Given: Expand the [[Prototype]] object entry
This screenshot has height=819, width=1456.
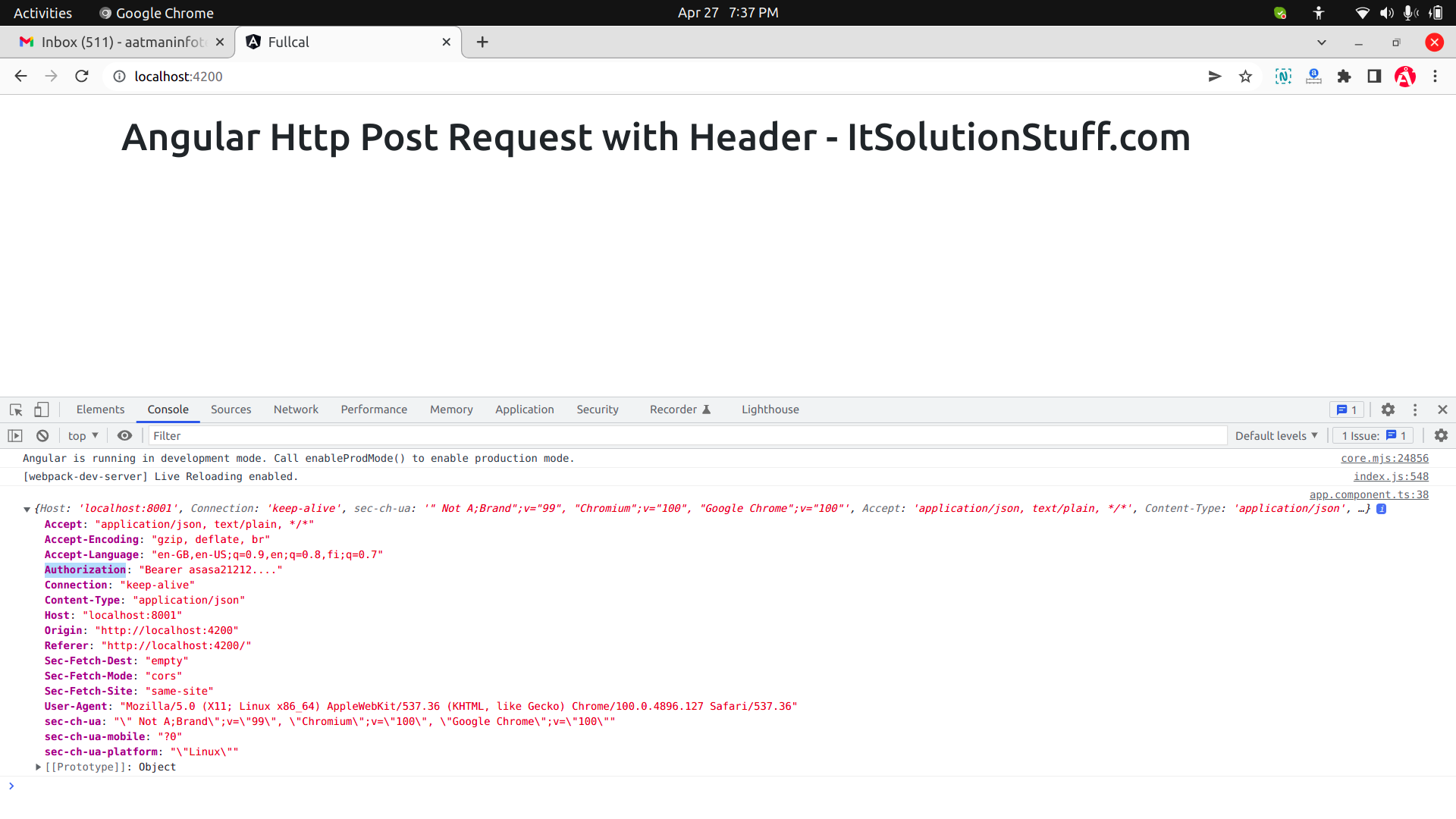Looking at the screenshot, I should (x=38, y=767).
